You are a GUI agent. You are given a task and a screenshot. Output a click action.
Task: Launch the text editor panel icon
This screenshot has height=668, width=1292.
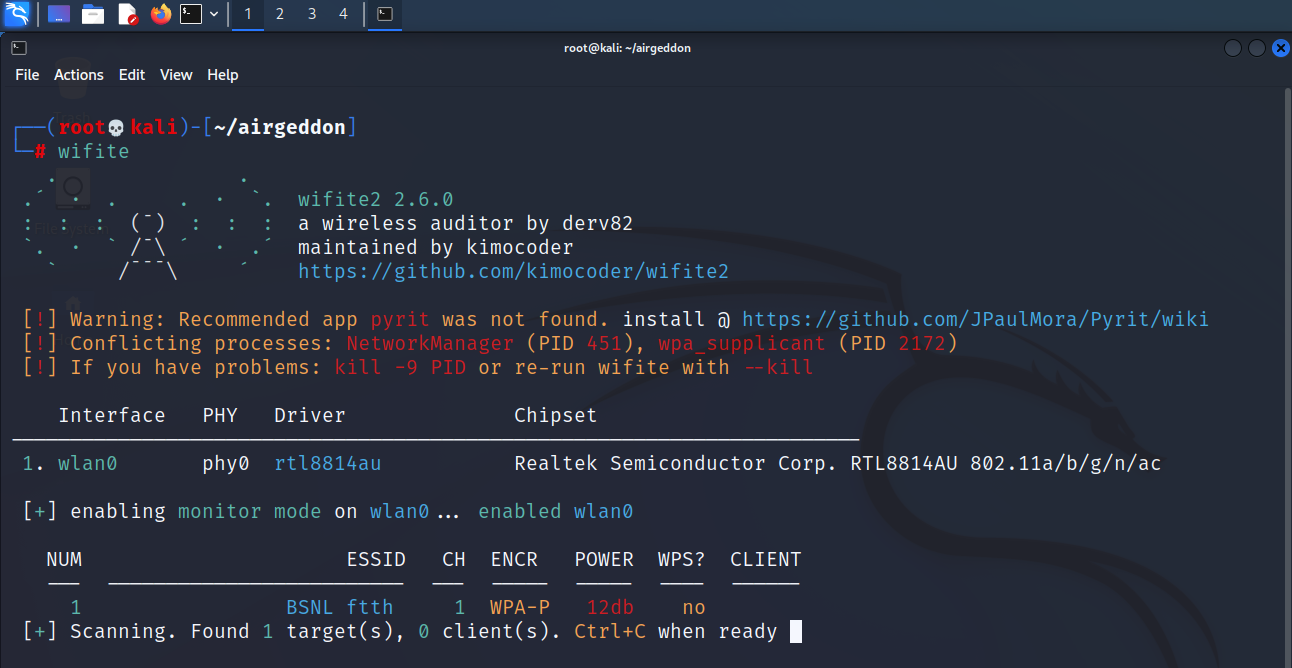point(127,14)
